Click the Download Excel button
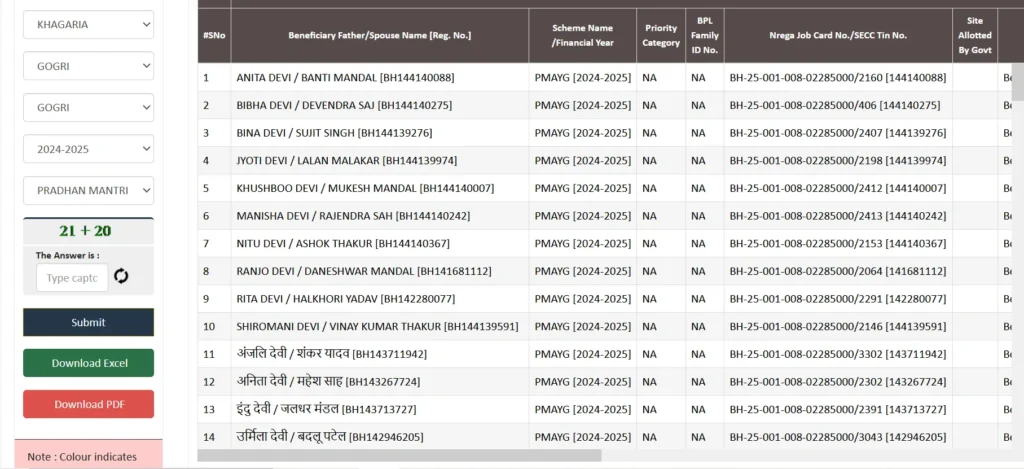The image size is (1024, 469). click(89, 363)
